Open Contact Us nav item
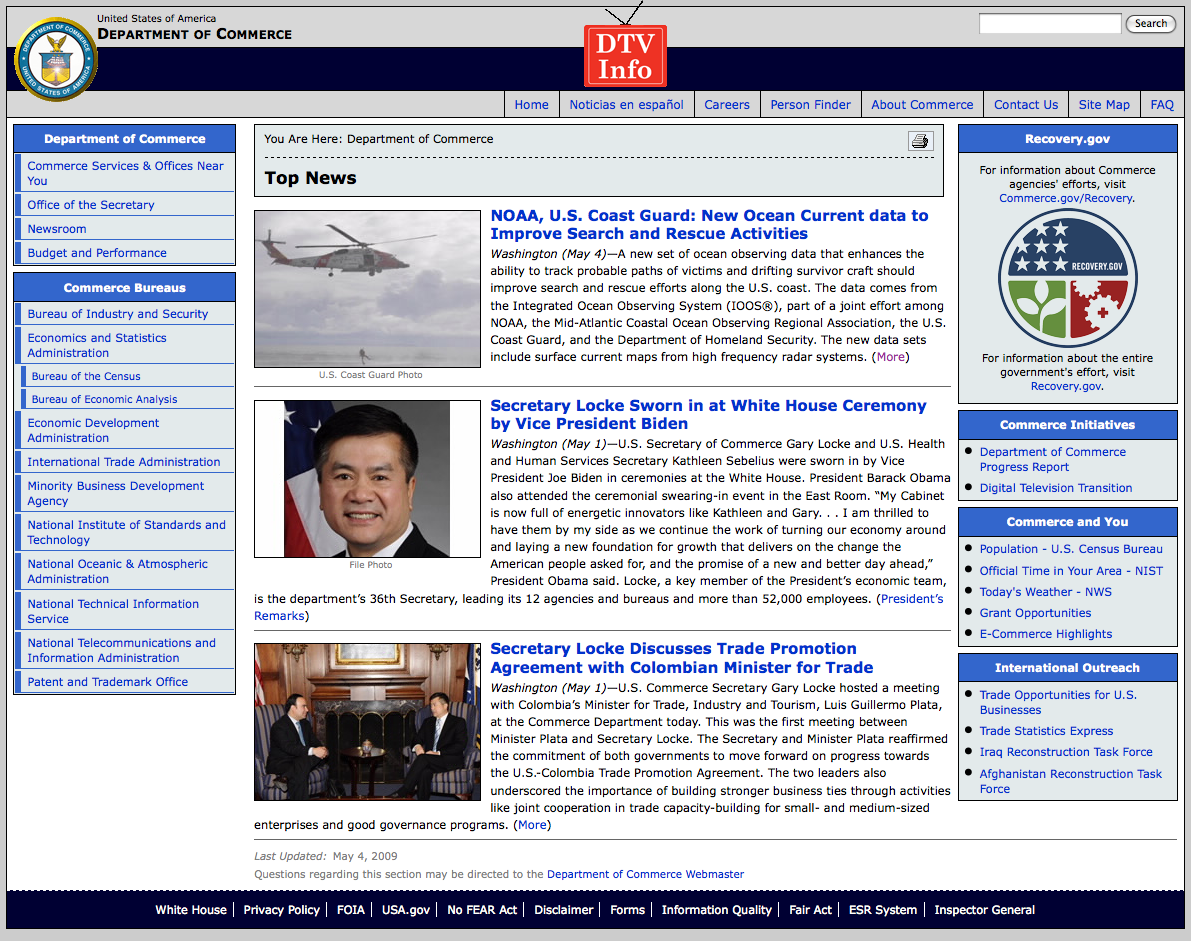Viewport: 1191px width, 941px height. tap(1026, 105)
